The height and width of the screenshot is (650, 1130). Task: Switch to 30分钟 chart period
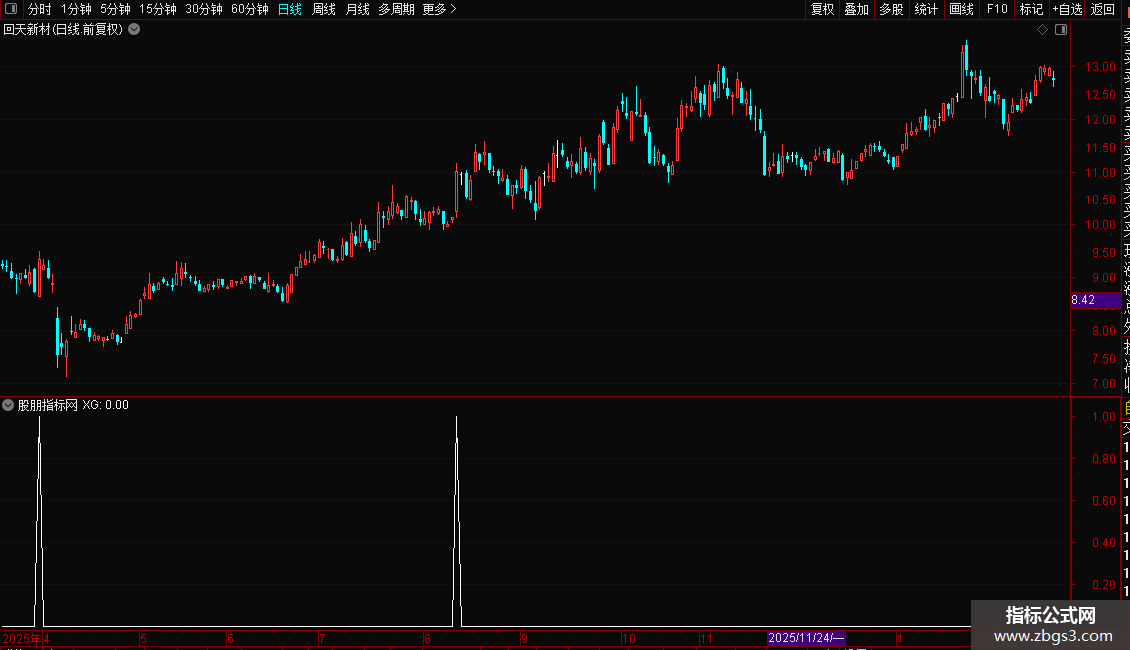203,9
